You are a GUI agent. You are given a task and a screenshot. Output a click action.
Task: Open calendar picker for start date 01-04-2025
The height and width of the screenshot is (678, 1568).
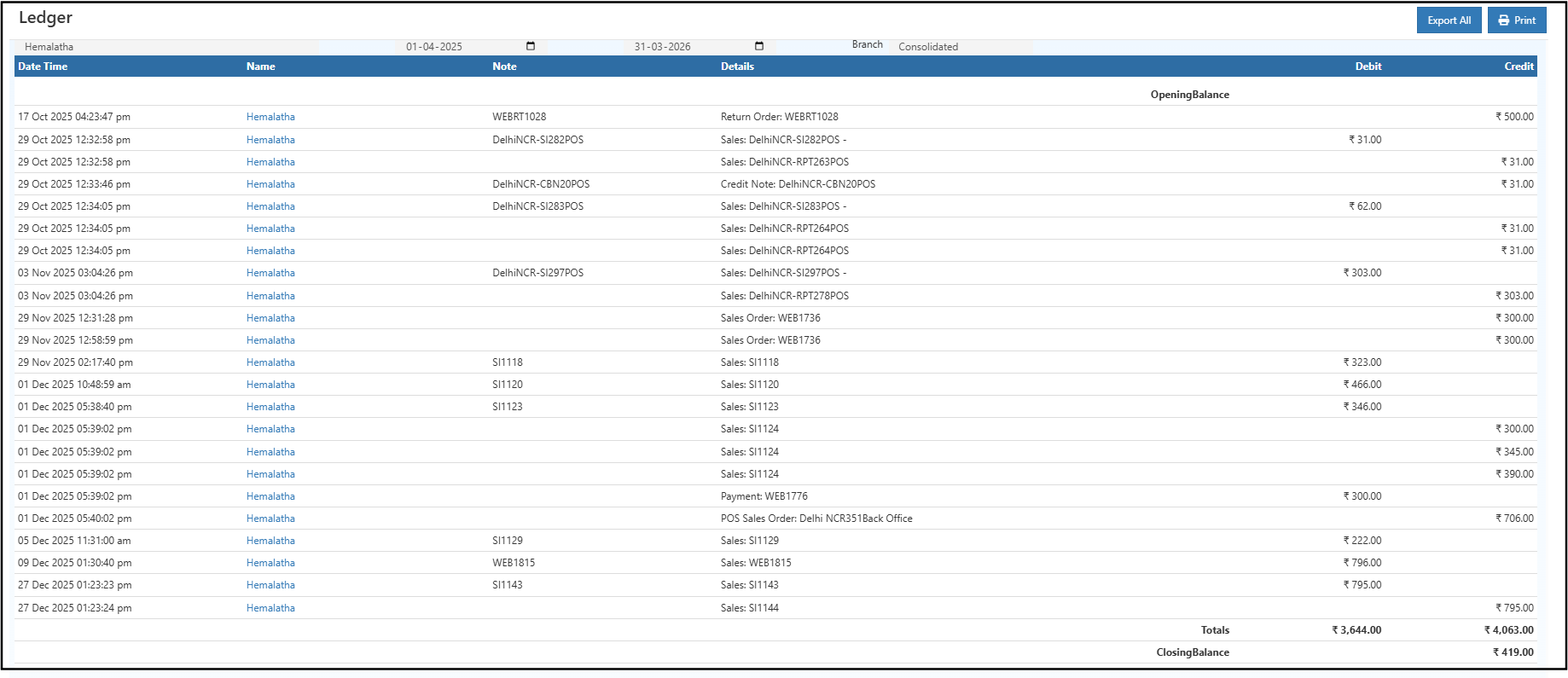pyautogui.click(x=531, y=46)
